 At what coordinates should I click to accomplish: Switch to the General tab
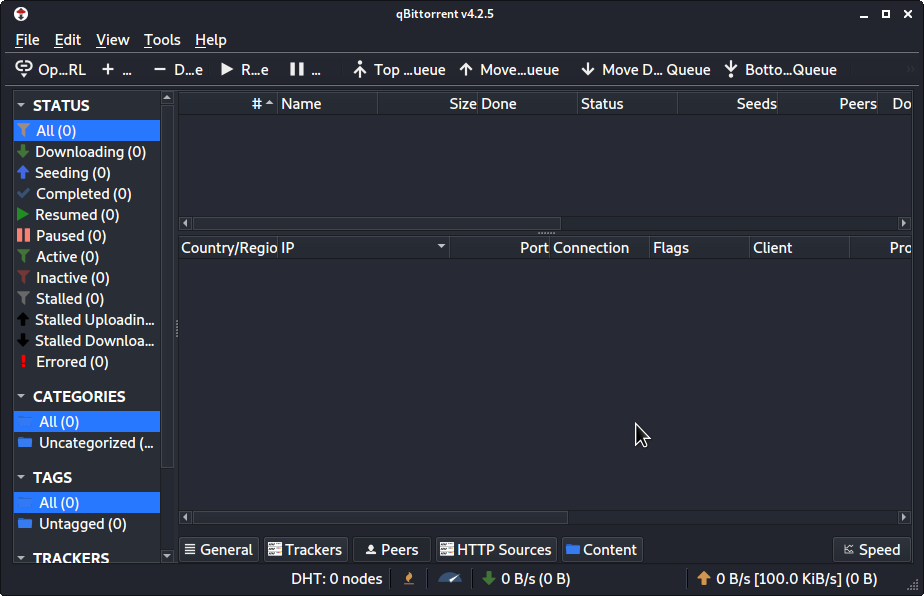coord(219,549)
